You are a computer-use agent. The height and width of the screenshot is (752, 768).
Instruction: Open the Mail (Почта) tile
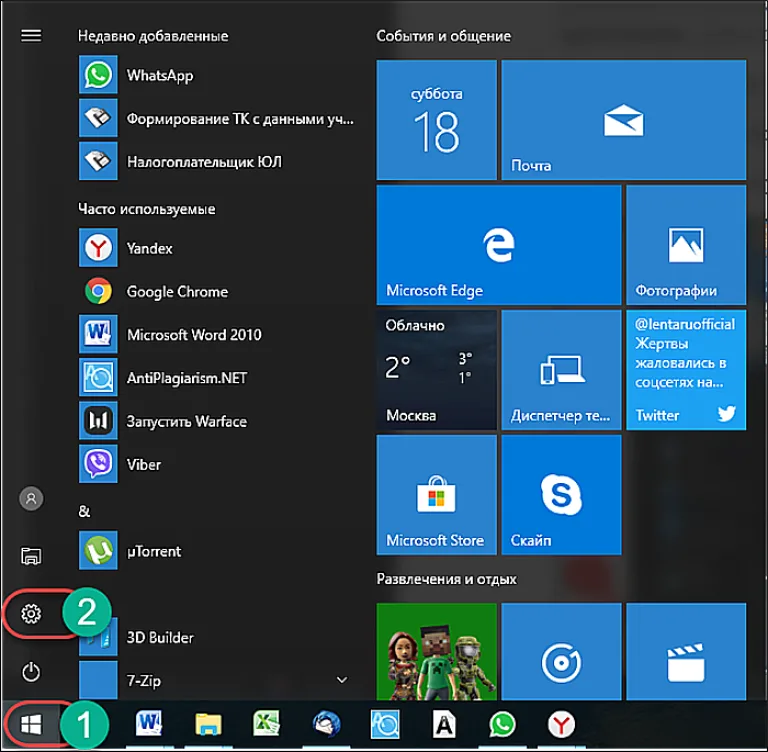(624, 120)
